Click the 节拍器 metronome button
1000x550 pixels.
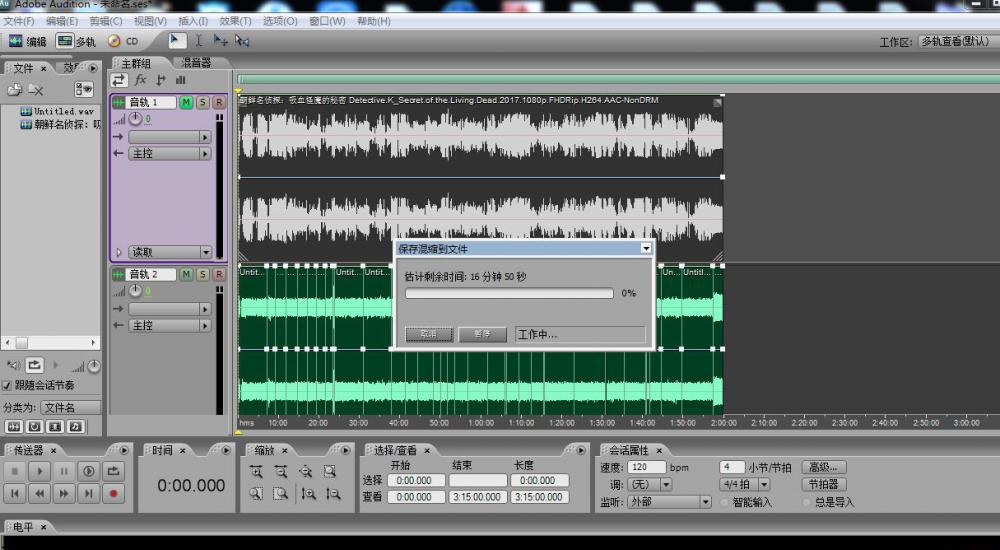click(x=823, y=485)
